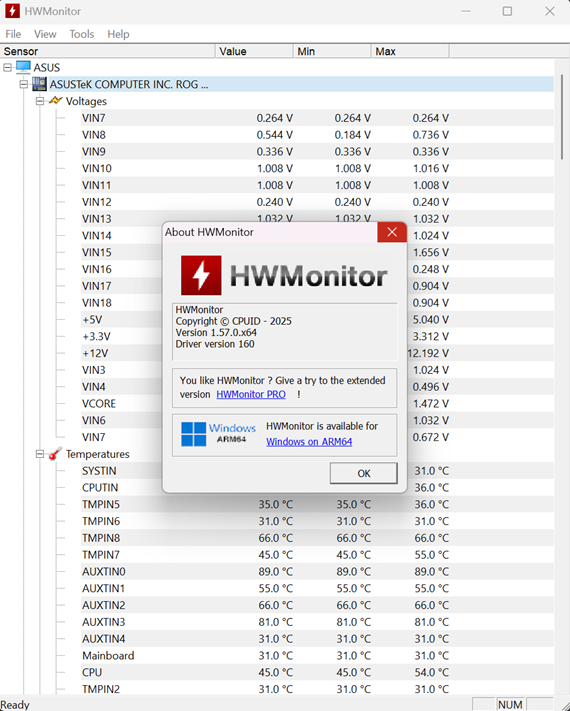Click the vertical scrollbar thumb
Image resolution: width=570 pixels, height=711 pixels.
(x=562, y=117)
